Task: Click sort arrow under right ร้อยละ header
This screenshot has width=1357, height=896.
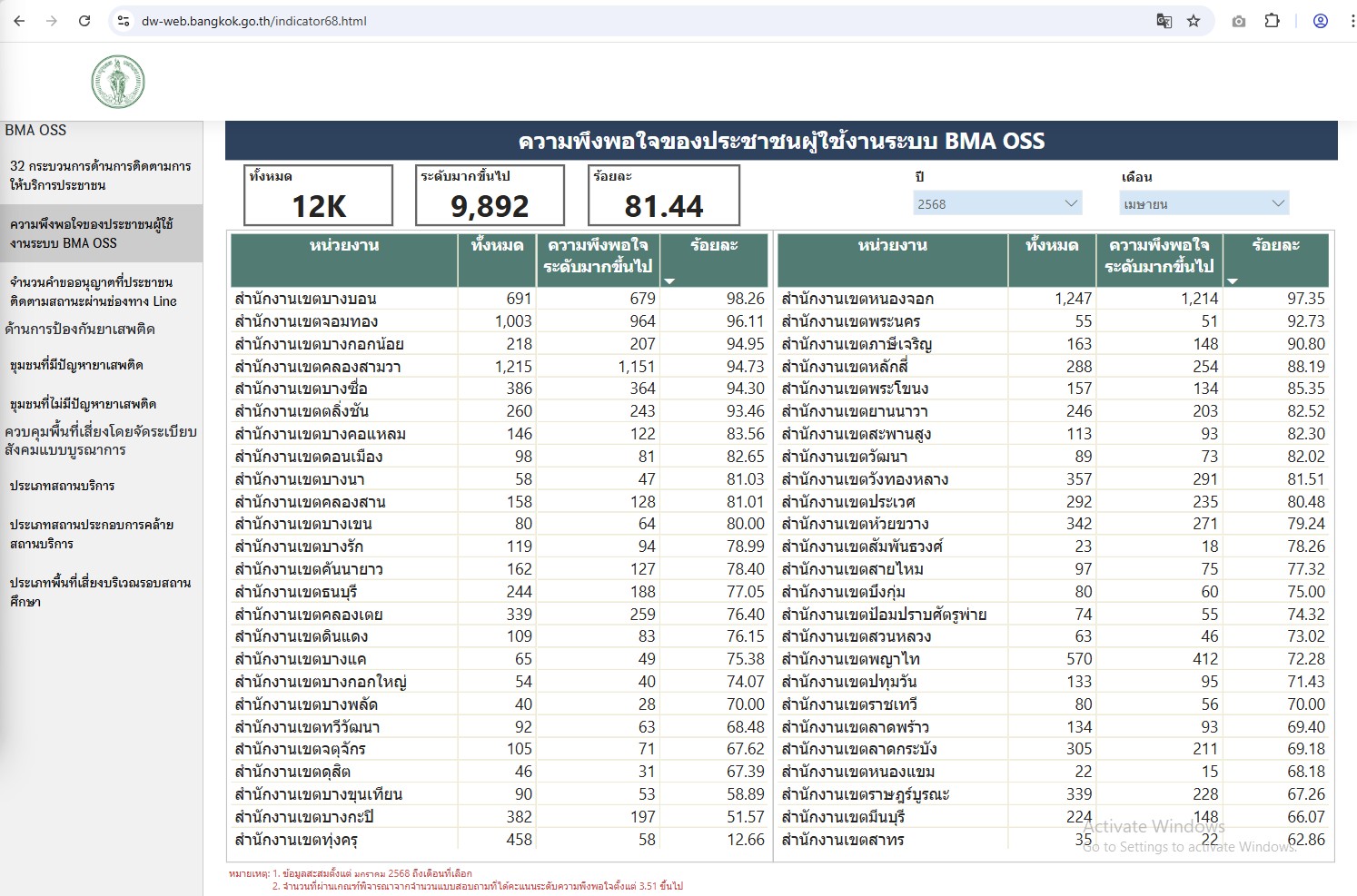Action: click(x=1233, y=281)
